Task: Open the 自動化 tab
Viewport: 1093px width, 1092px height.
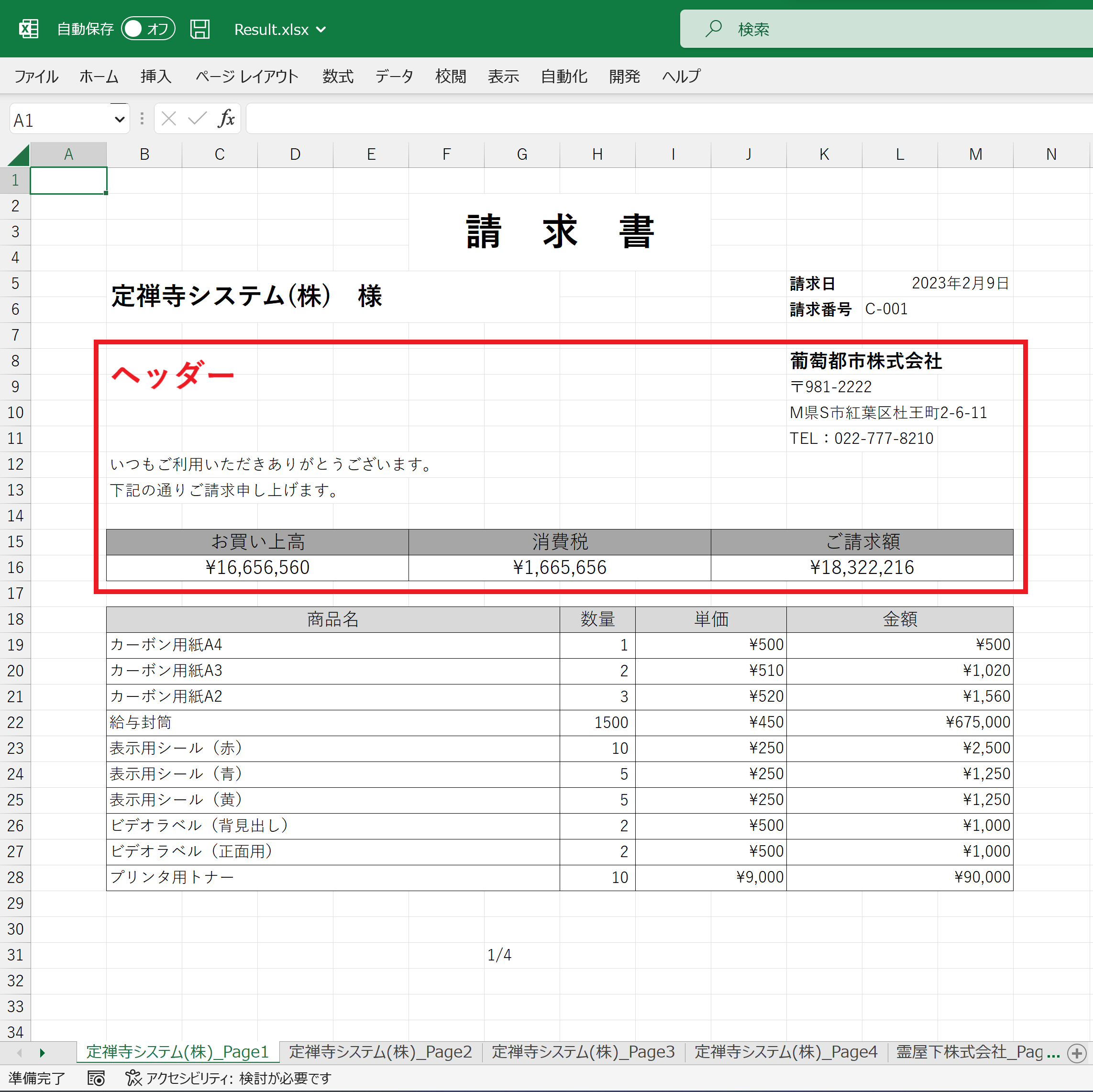Action: coord(564,77)
